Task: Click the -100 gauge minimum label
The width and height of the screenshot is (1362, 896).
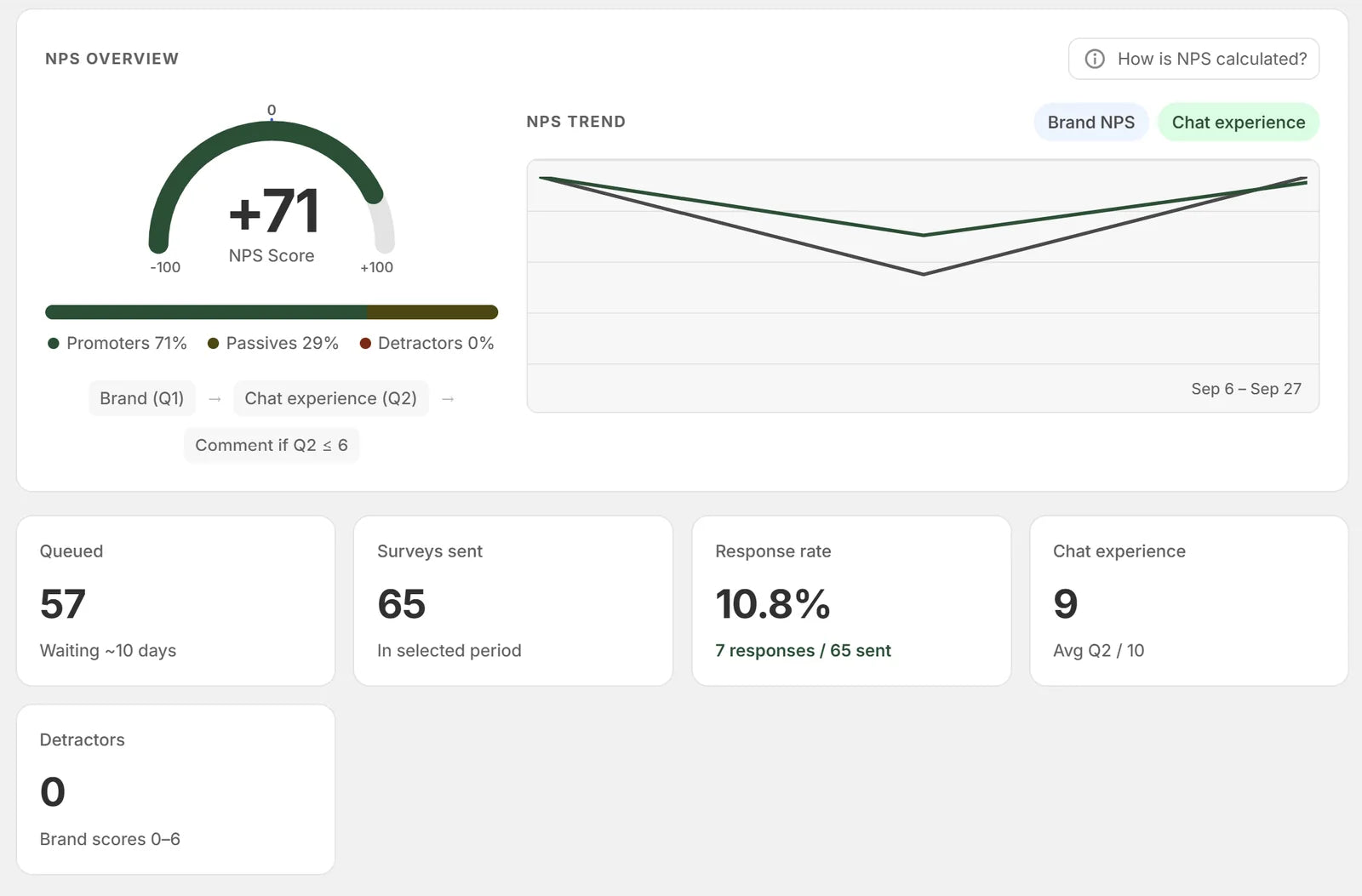Action: (165, 267)
